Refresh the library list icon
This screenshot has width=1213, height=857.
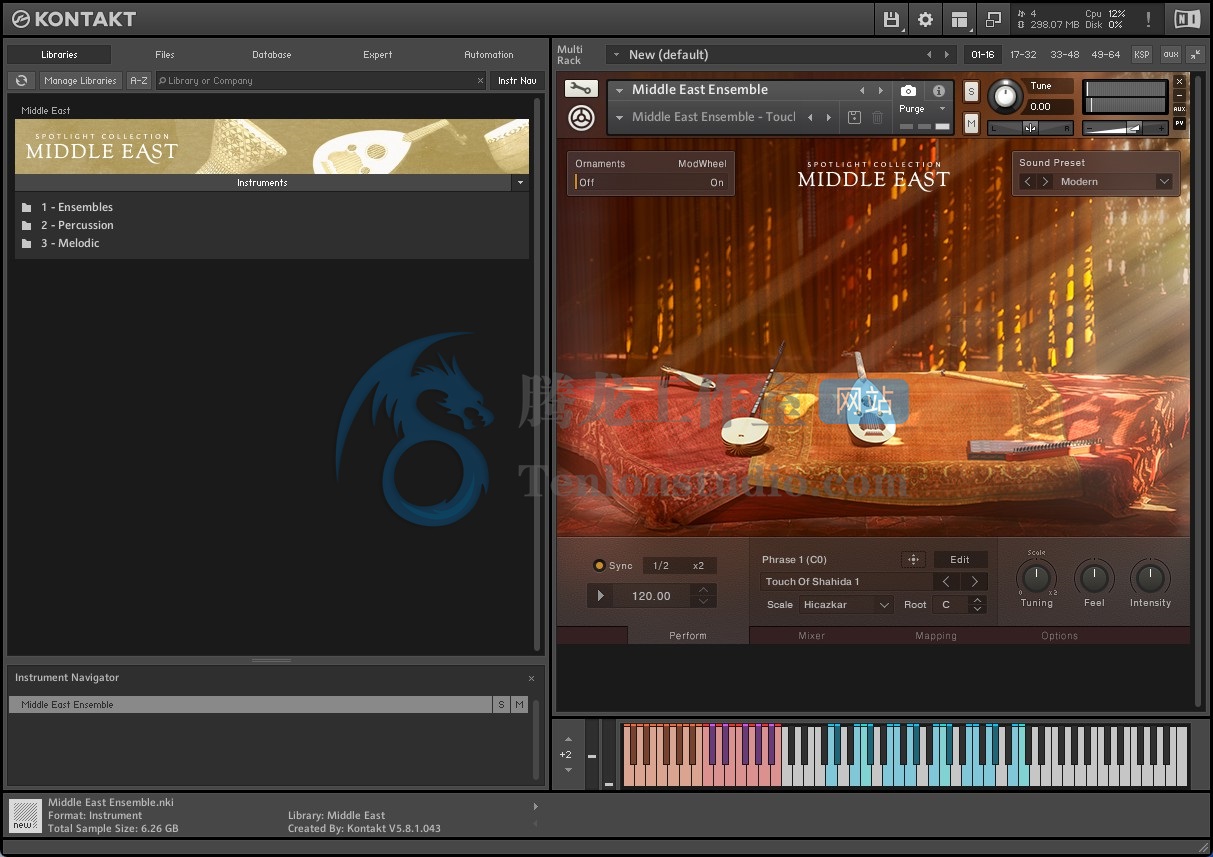pos(21,81)
